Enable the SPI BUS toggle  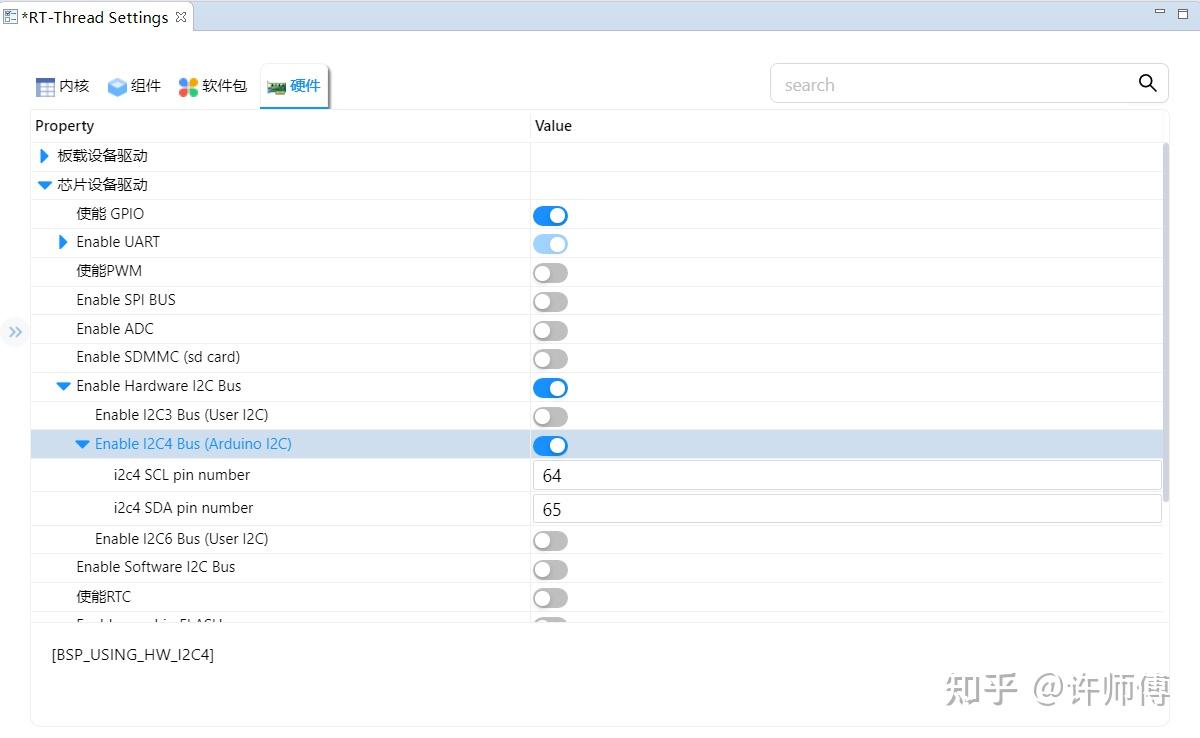(x=550, y=301)
